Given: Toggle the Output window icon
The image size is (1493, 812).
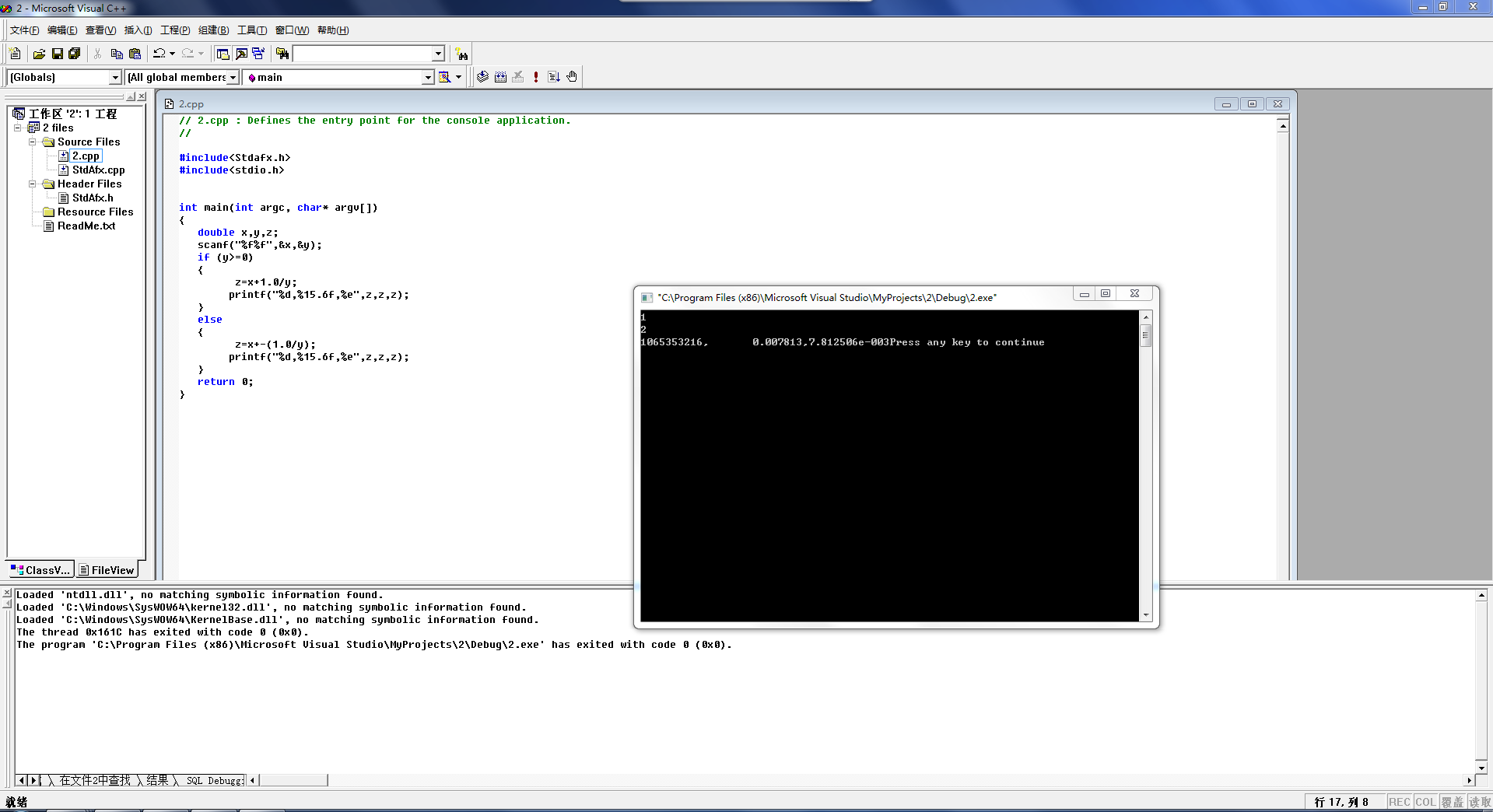Looking at the screenshot, I should (241, 54).
